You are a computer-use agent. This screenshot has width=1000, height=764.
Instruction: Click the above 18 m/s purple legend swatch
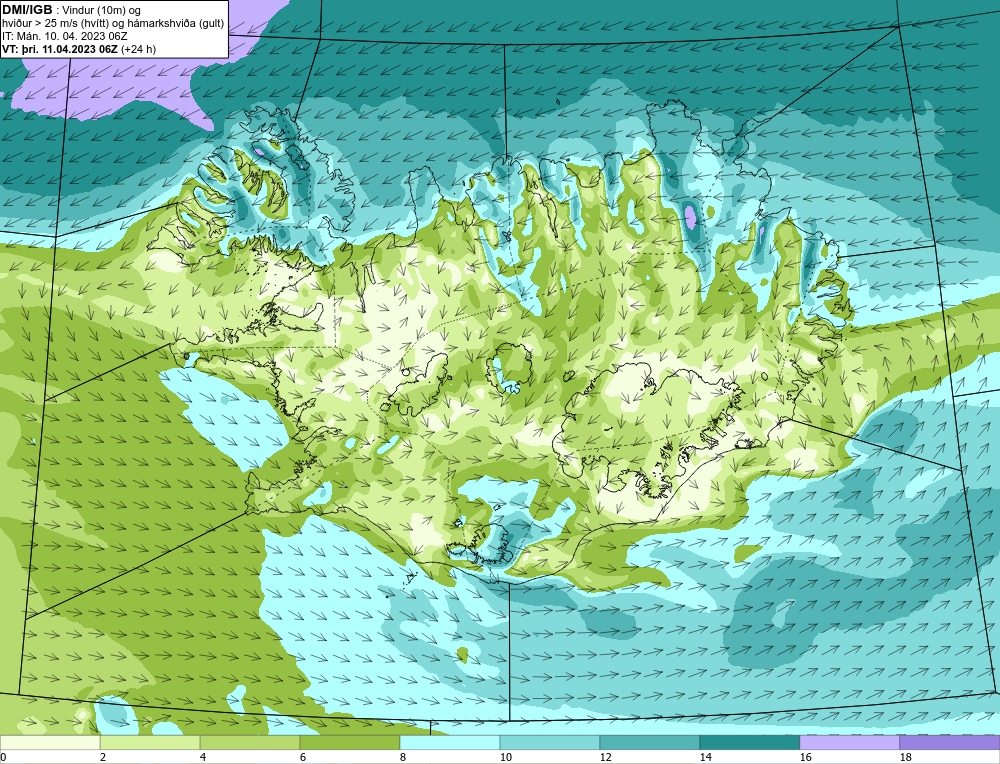[950, 742]
